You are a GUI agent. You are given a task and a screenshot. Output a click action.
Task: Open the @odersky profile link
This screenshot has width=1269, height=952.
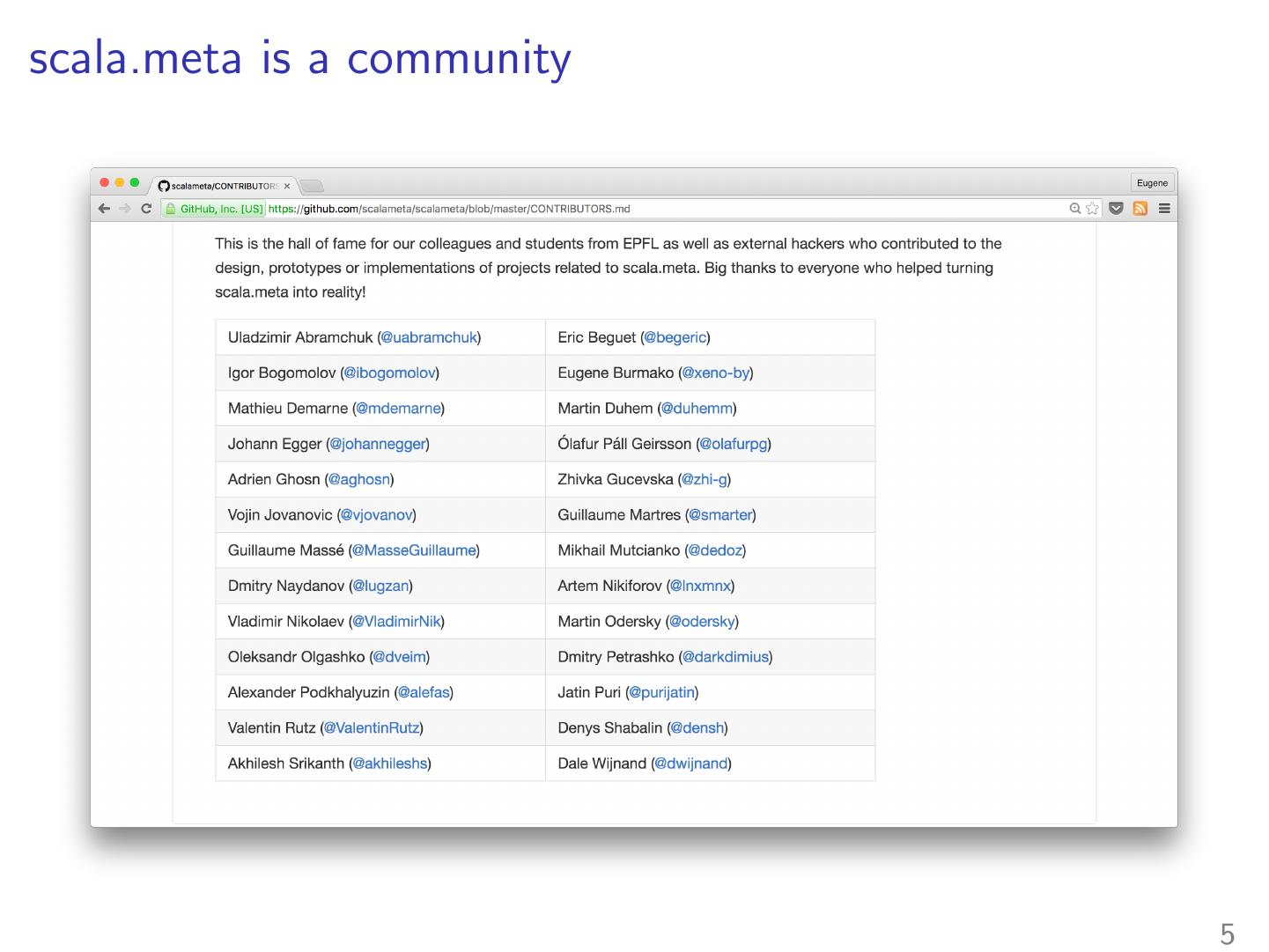702,622
